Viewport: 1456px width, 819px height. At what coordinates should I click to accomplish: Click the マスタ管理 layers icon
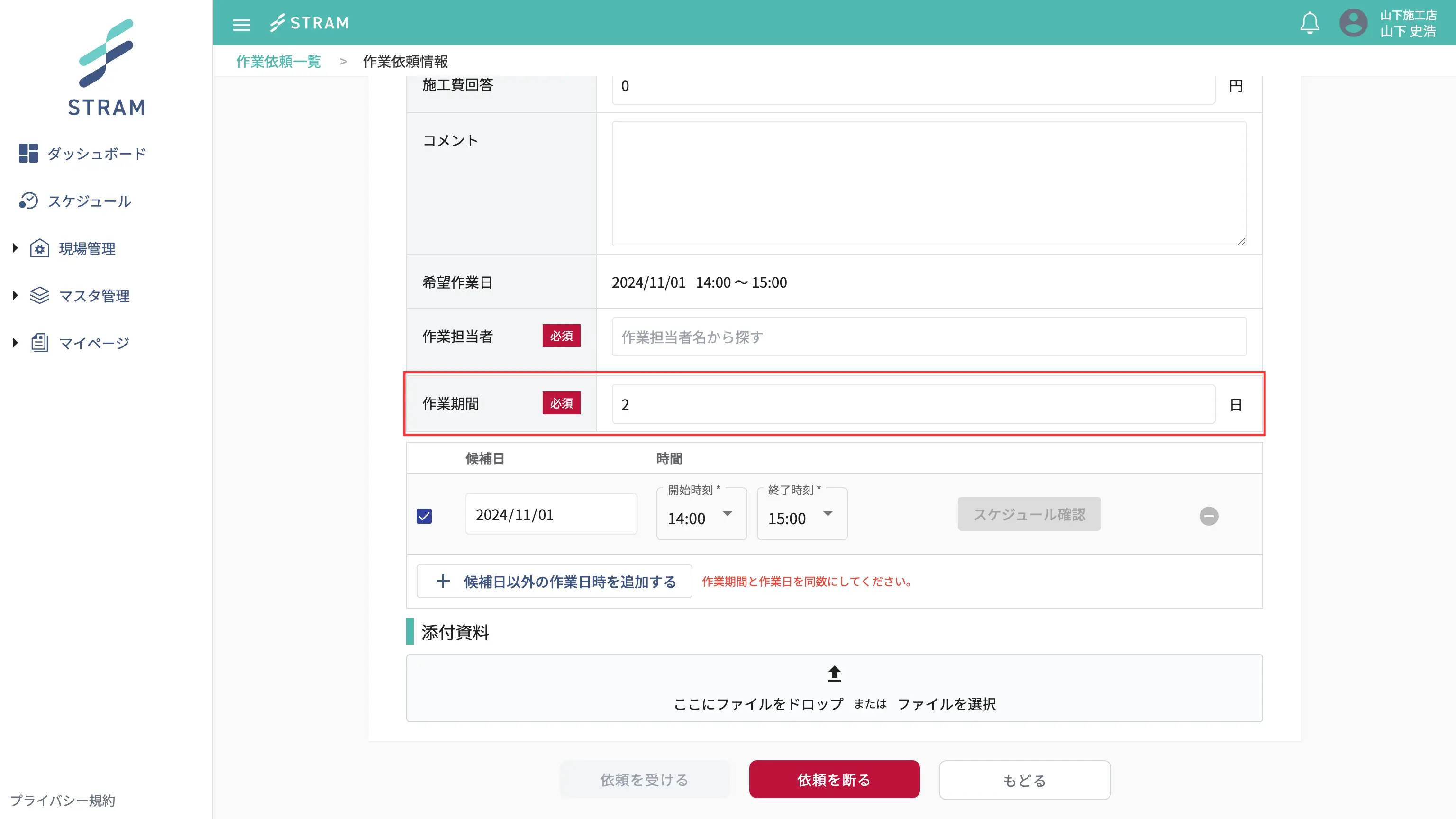coord(39,296)
